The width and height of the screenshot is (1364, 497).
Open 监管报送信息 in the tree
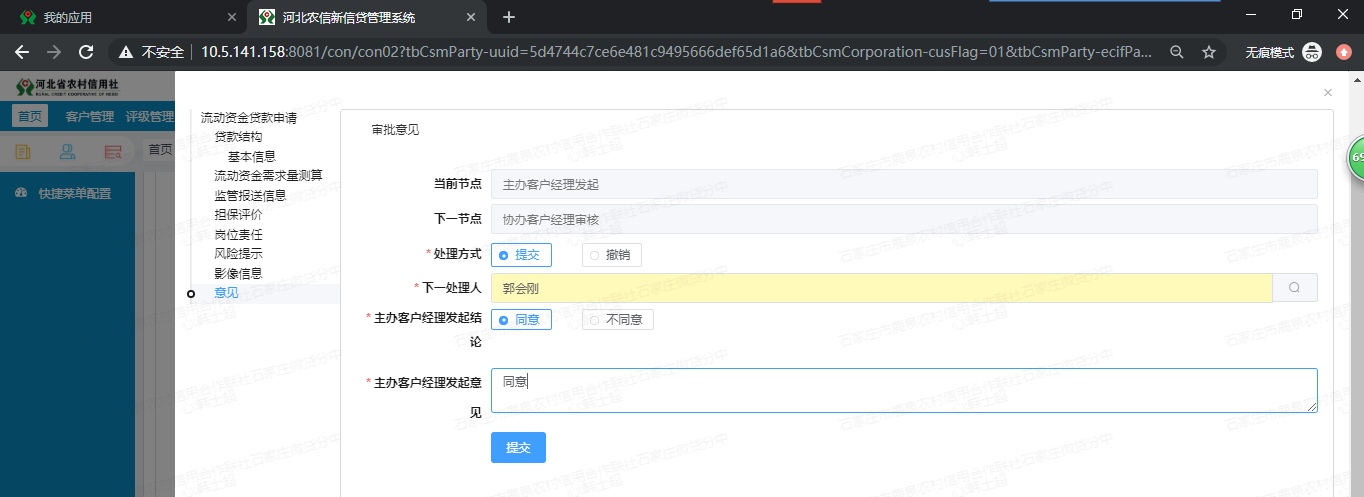pos(250,195)
